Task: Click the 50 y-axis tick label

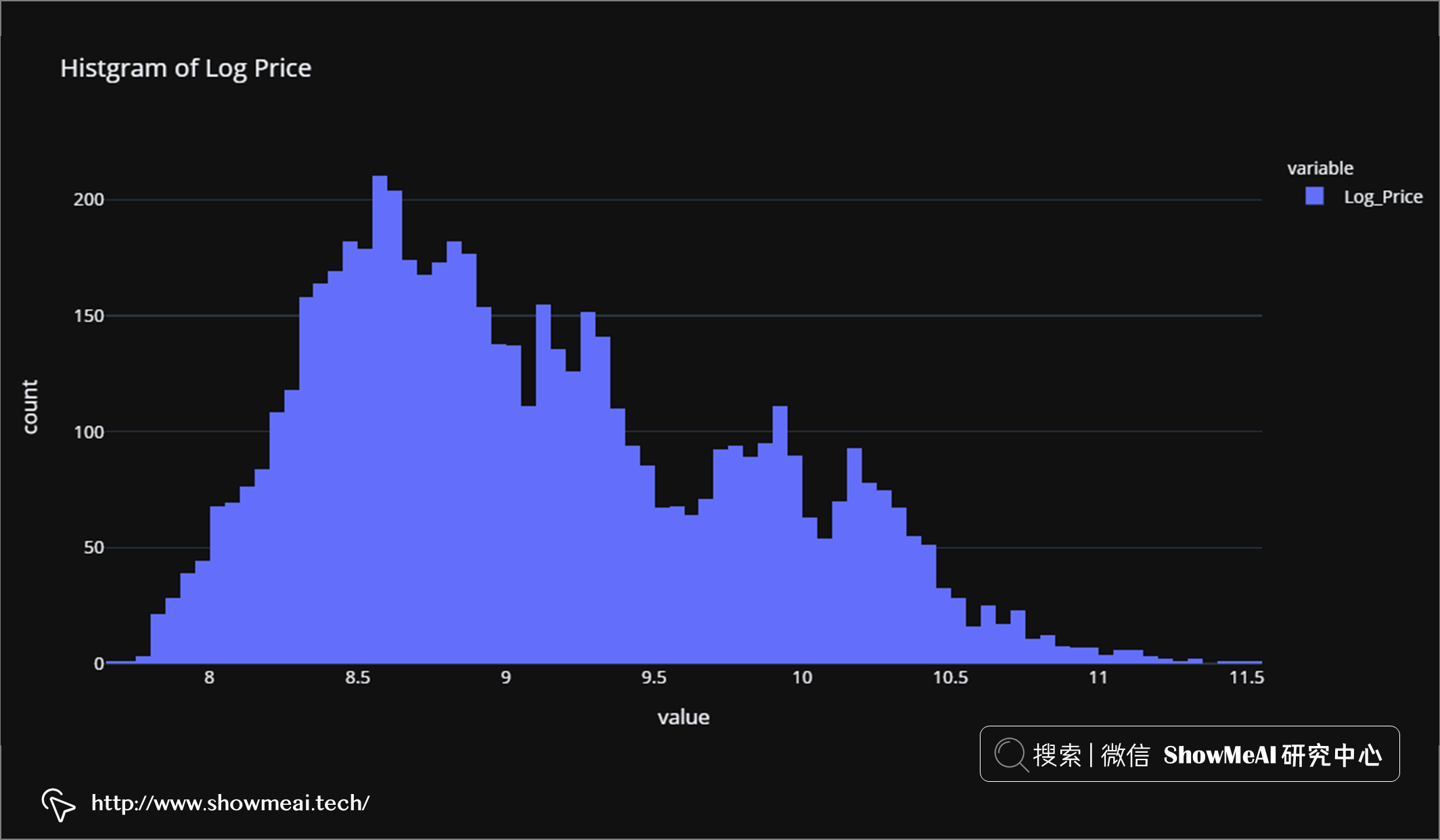Action: click(93, 548)
